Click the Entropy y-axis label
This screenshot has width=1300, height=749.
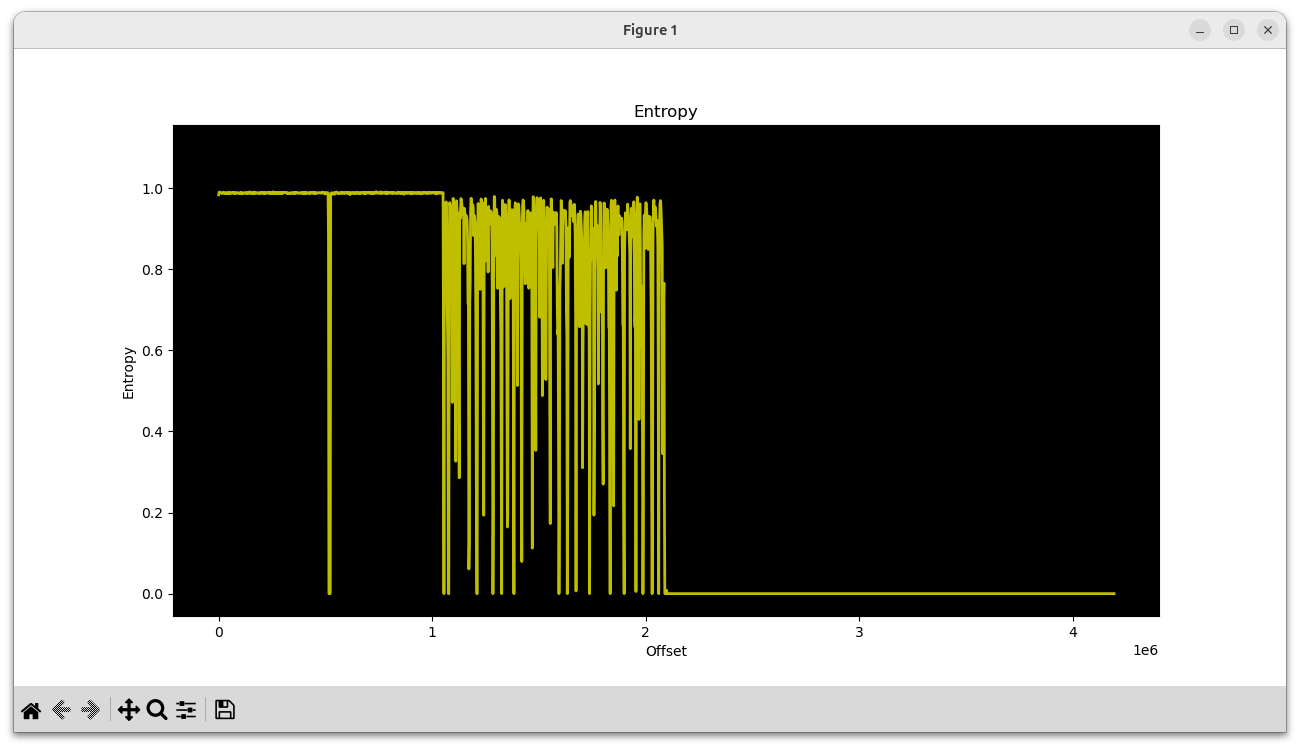click(x=127, y=370)
